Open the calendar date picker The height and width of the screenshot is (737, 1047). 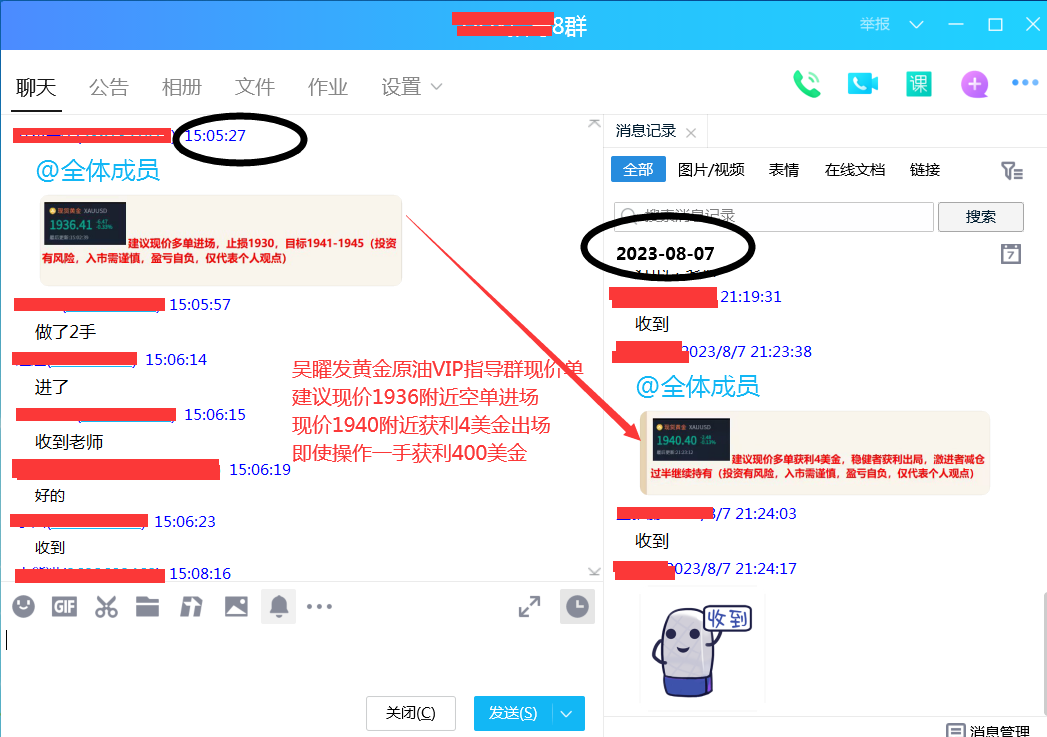[1011, 254]
